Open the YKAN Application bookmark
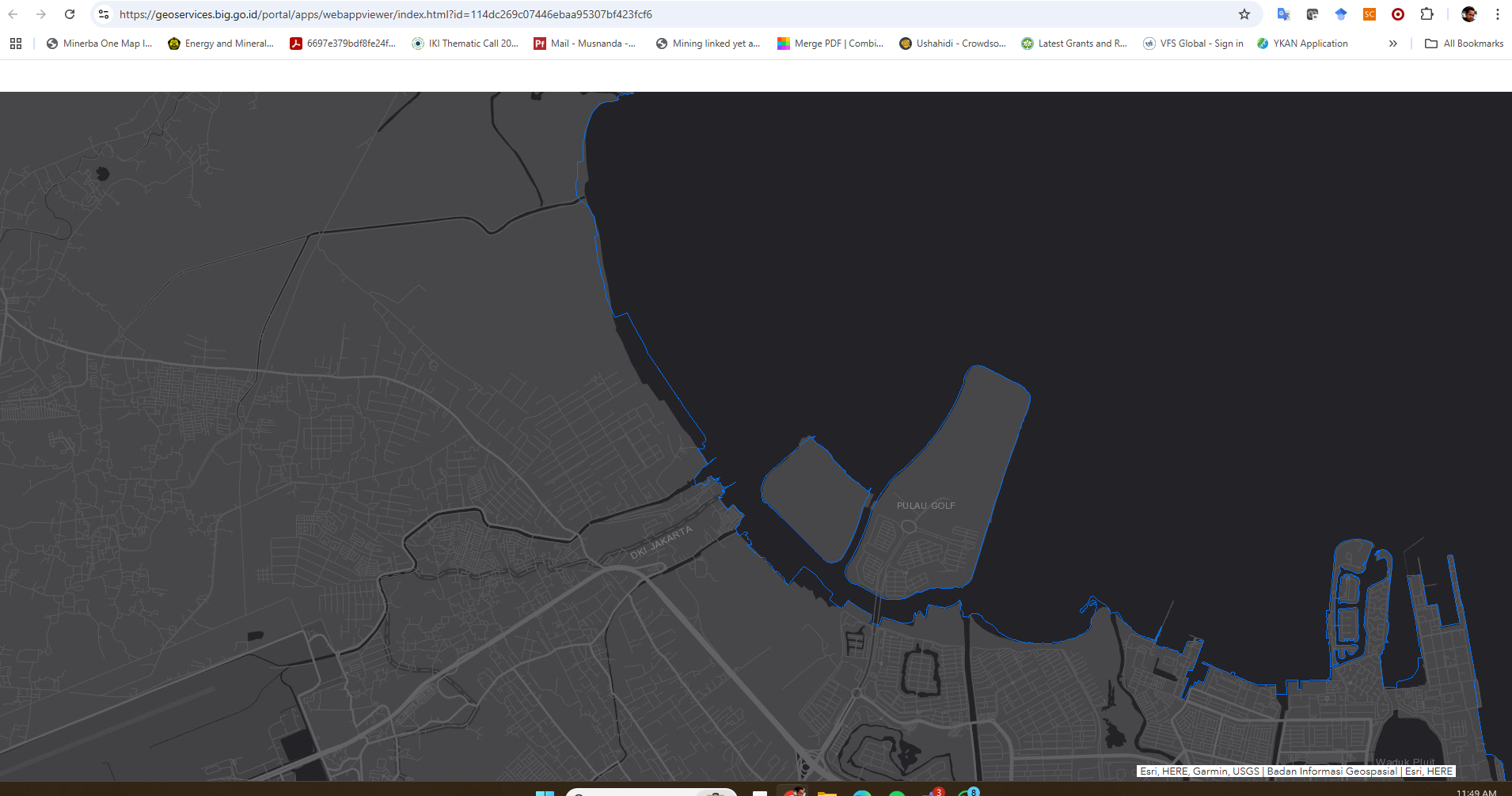This screenshot has height=796, width=1512. coord(1302,44)
